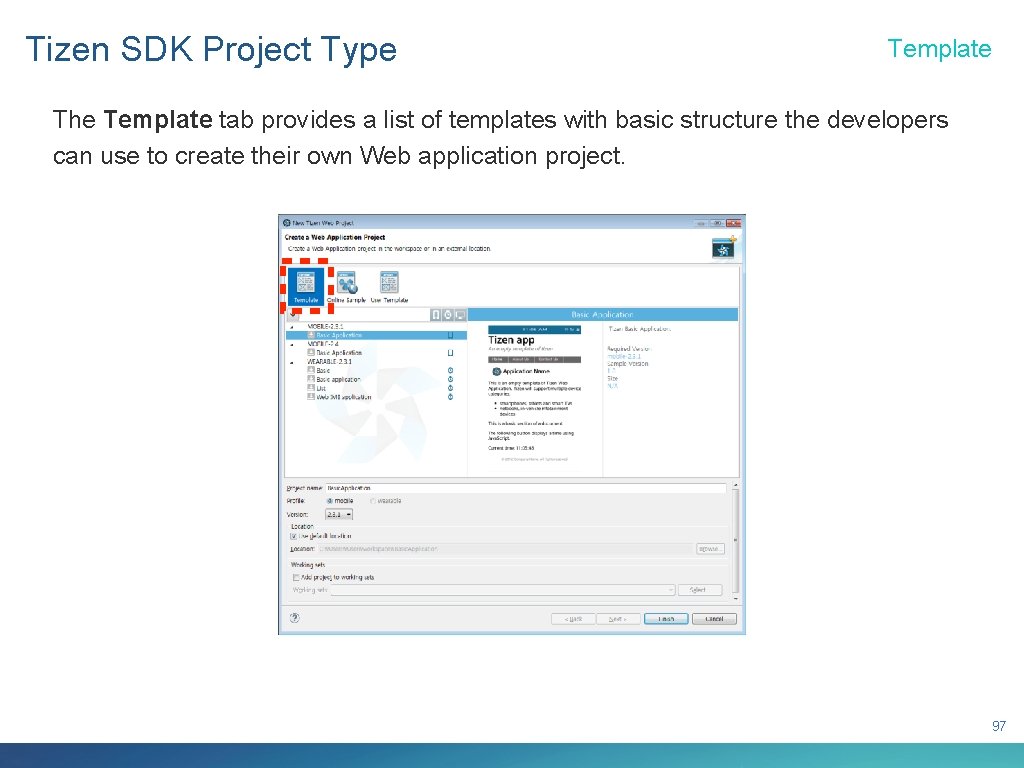Click the Tizen app preview thumbnail
Screen dimensions: 1024x768
[x=534, y=394]
